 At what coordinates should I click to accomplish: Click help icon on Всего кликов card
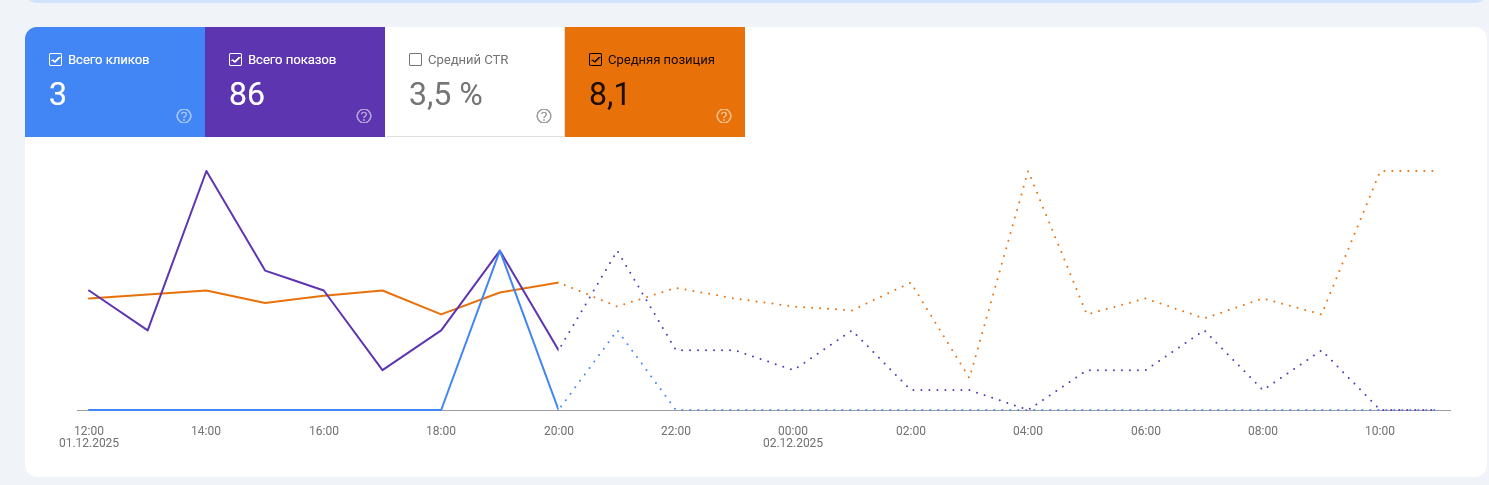(x=184, y=116)
